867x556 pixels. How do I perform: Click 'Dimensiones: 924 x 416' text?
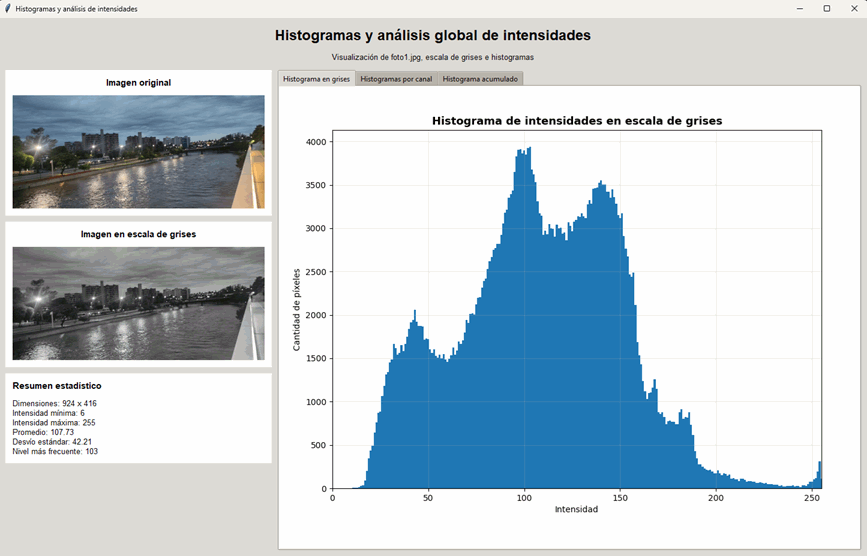tap(55, 403)
